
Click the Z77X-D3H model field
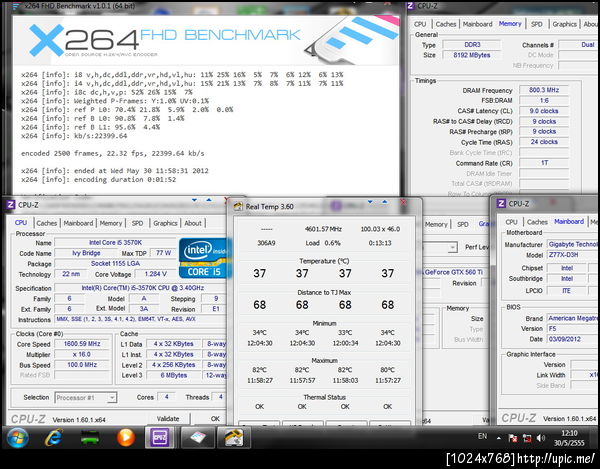click(x=573, y=255)
